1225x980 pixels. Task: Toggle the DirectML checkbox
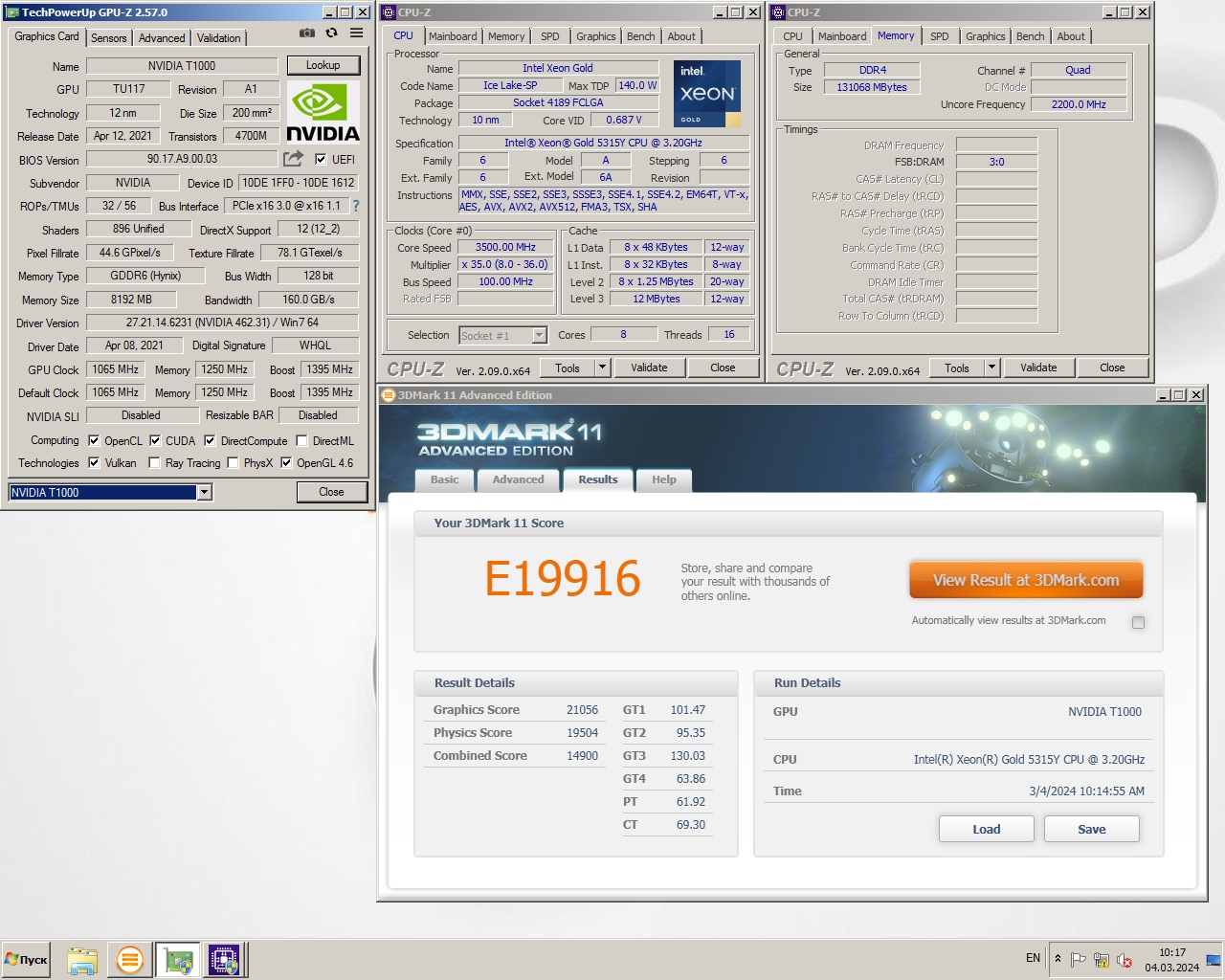click(301, 441)
